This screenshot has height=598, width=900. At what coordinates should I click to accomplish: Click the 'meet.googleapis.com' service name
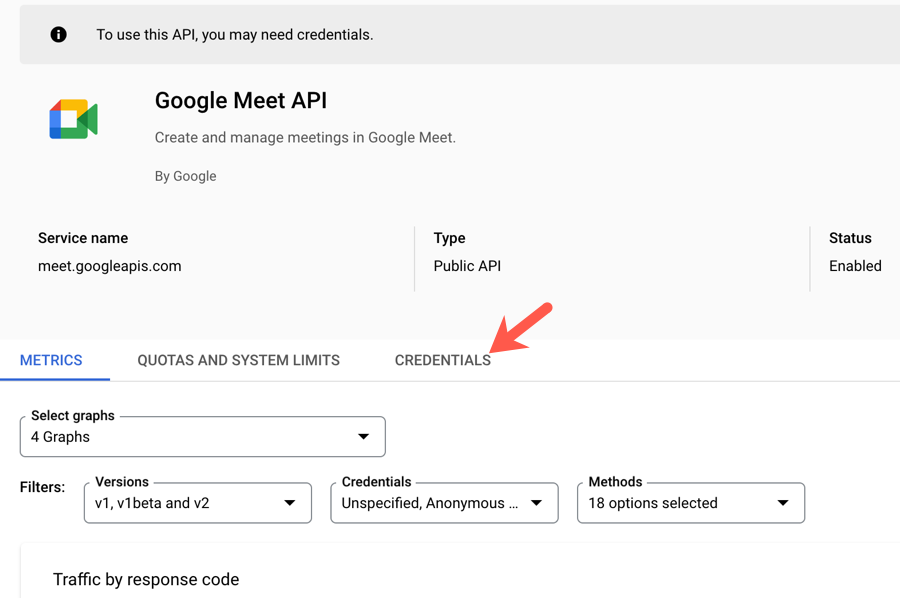tap(110, 266)
